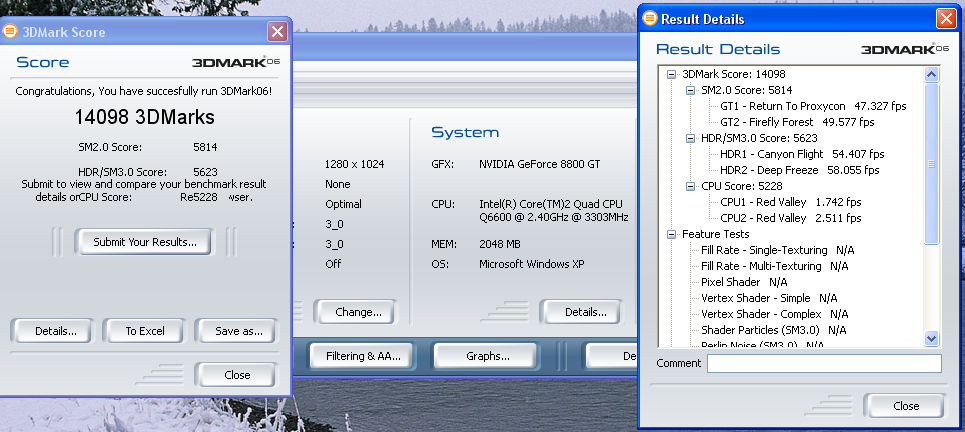965x432 pixels.
Task: Select Vertex Shader - Complex row
Action: [774, 314]
